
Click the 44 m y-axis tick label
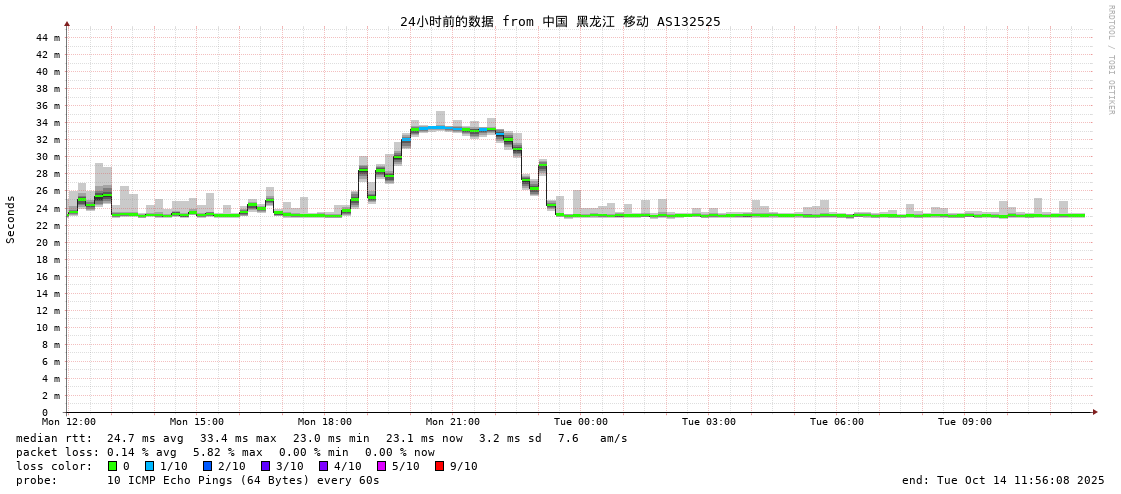tap(48, 38)
